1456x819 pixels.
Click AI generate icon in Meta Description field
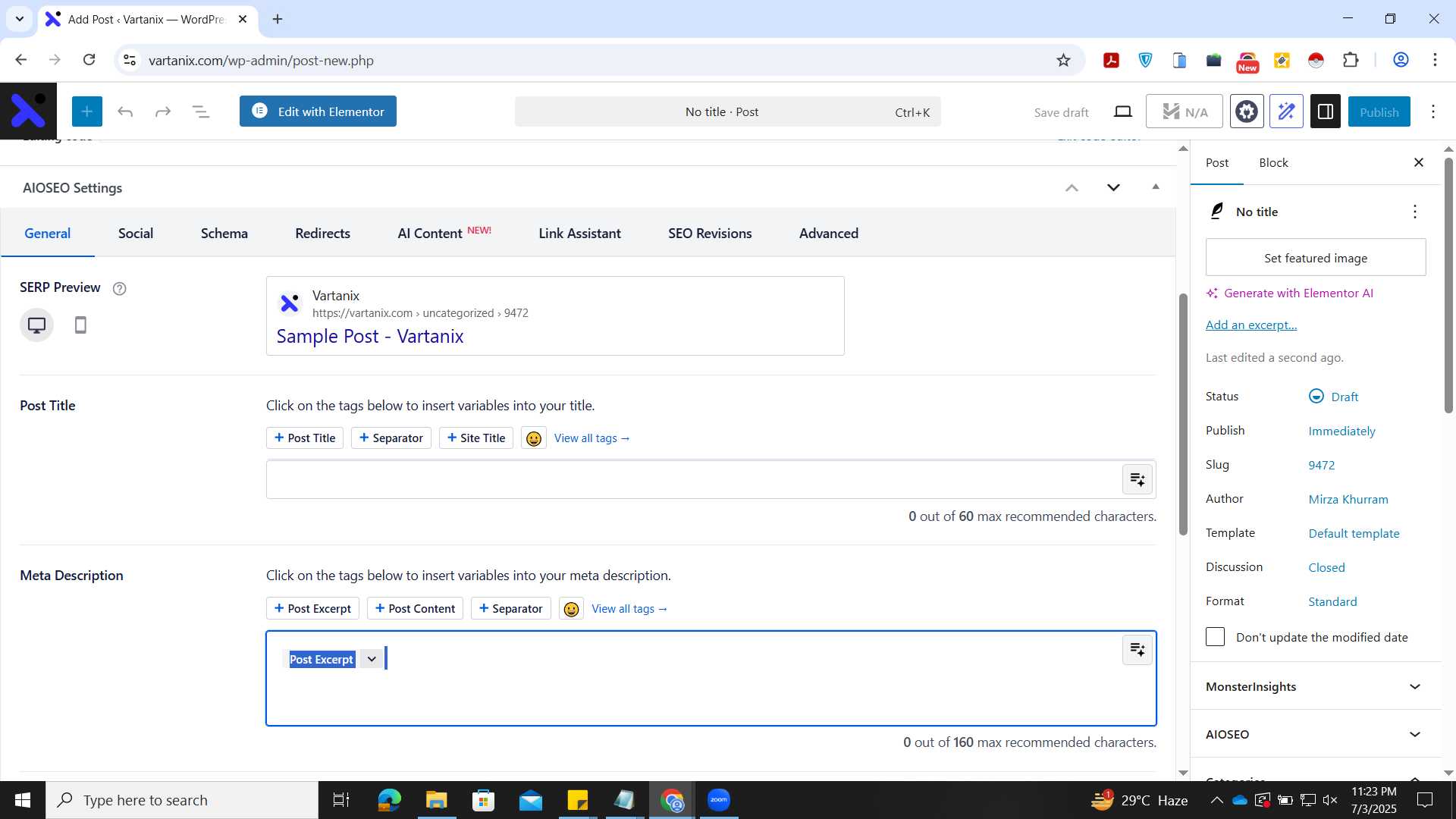coord(1137,650)
